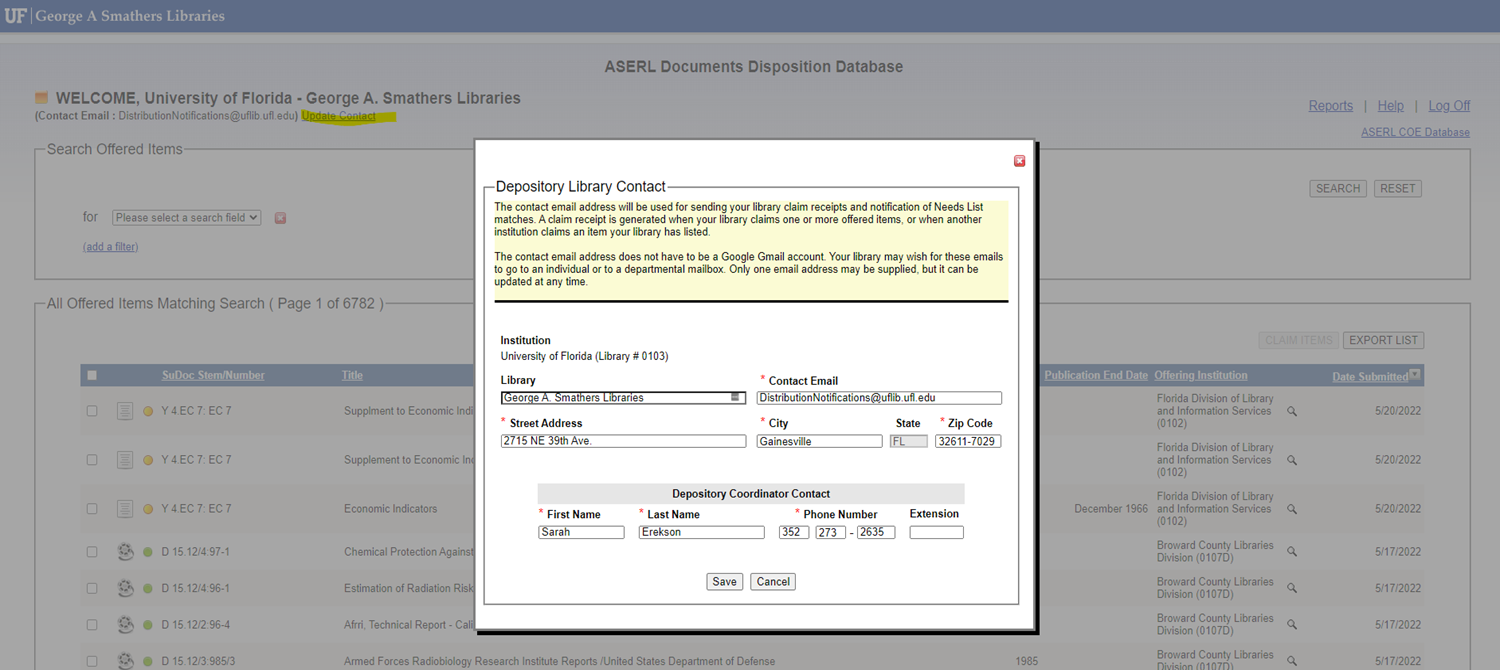Image resolution: width=1500 pixels, height=670 pixels.
Task: Cancel the depository contact dialog
Action: click(773, 582)
